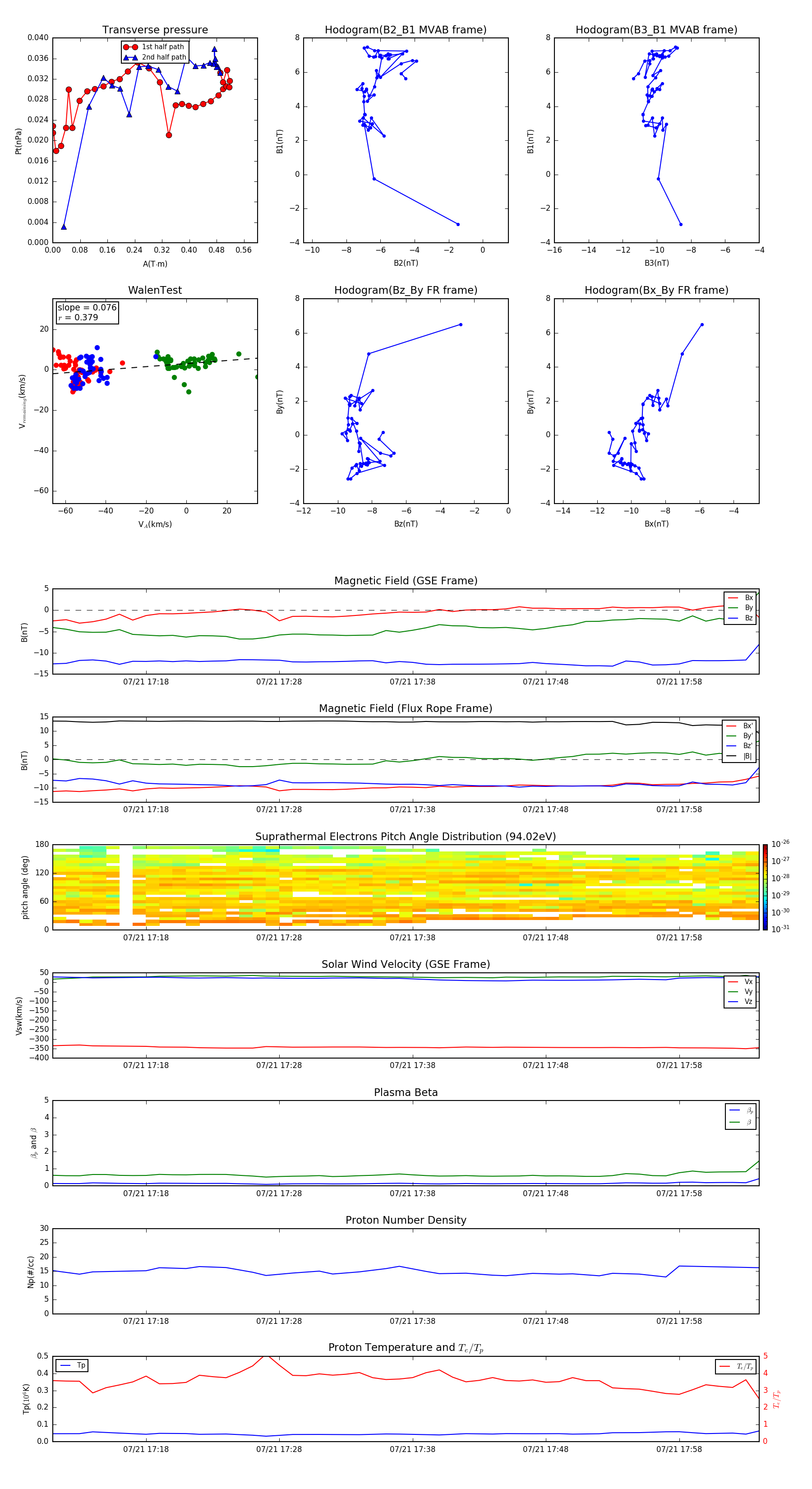Click the 'Transverse pressure' plot title
The width and height of the screenshot is (812, 1489).
click(x=155, y=30)
